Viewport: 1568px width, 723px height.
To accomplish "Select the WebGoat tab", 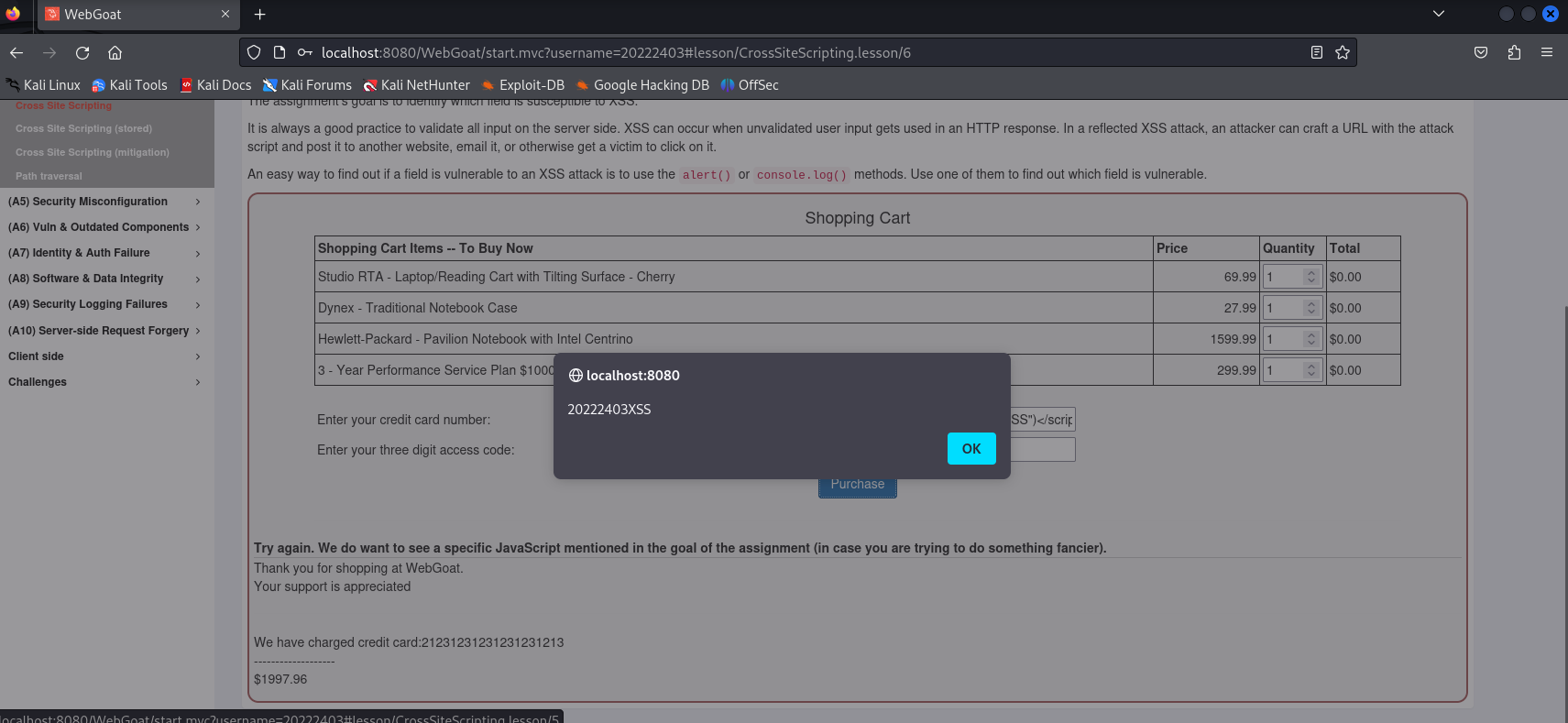I will point(138,15).
